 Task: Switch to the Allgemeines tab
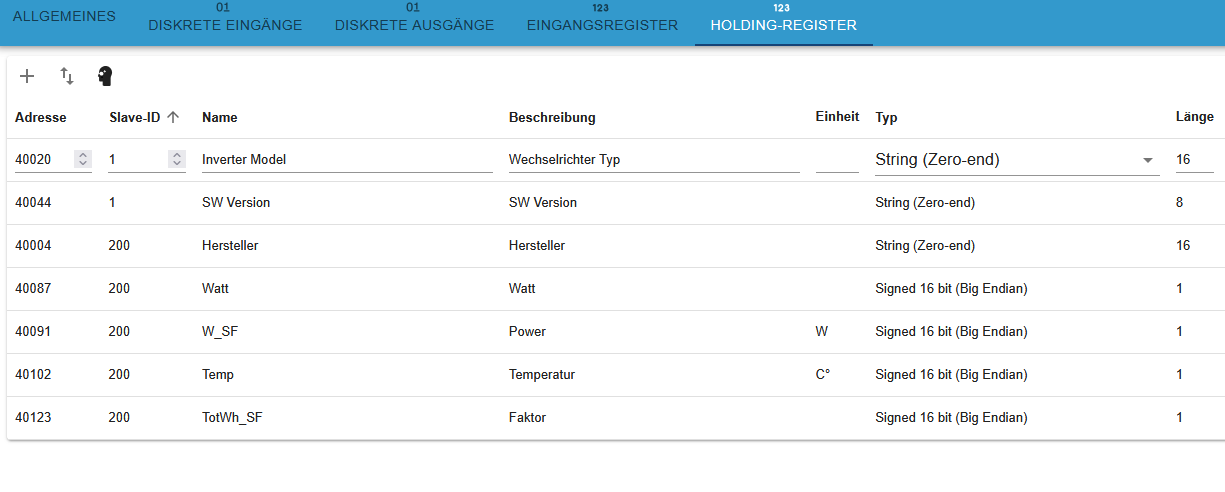click(64, 17)
